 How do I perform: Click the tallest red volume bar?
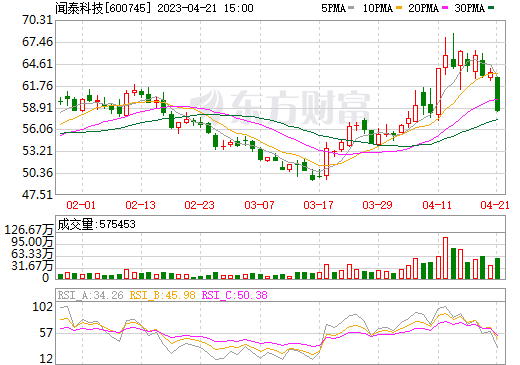445,258
